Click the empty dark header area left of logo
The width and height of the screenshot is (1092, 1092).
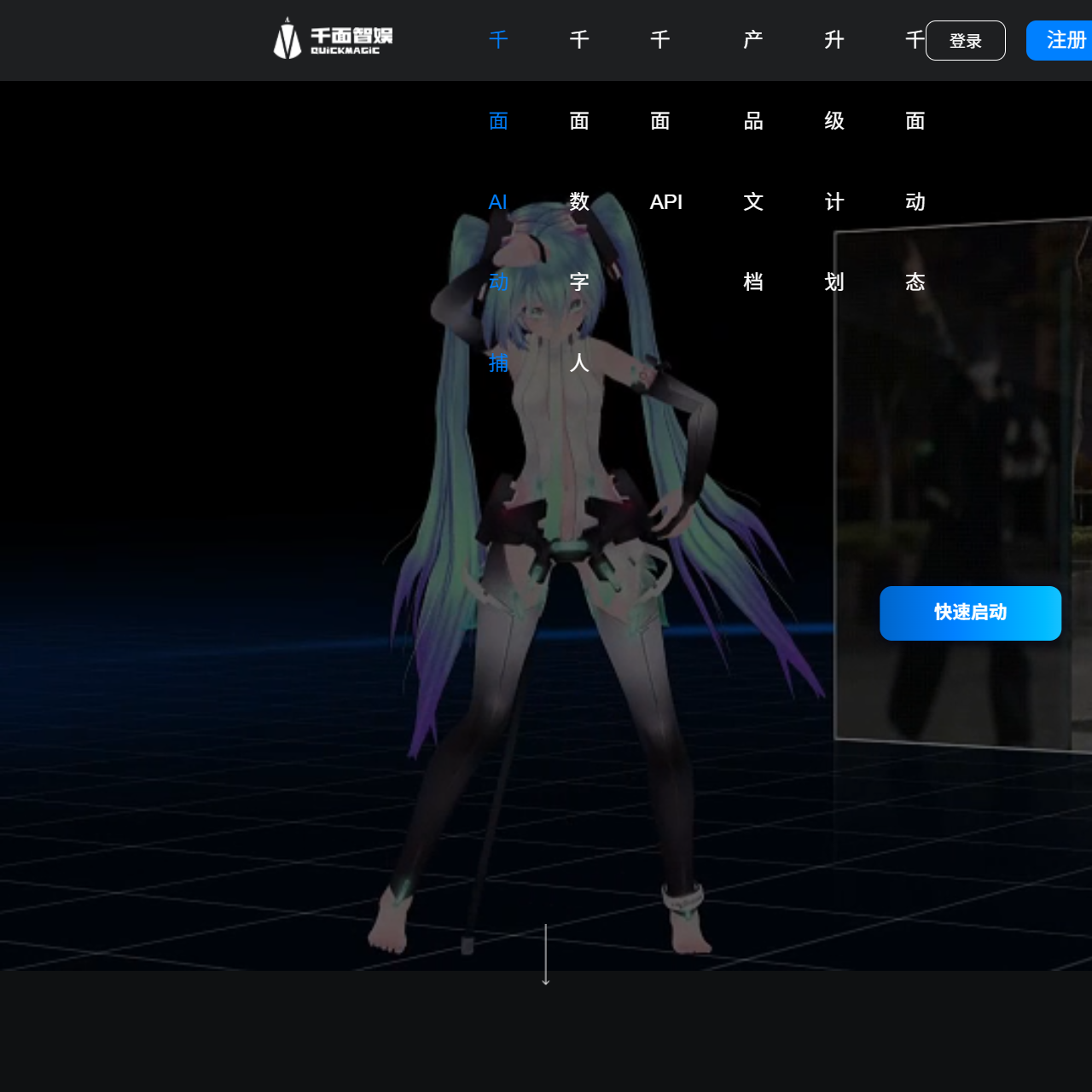click(x=128, y=40)
